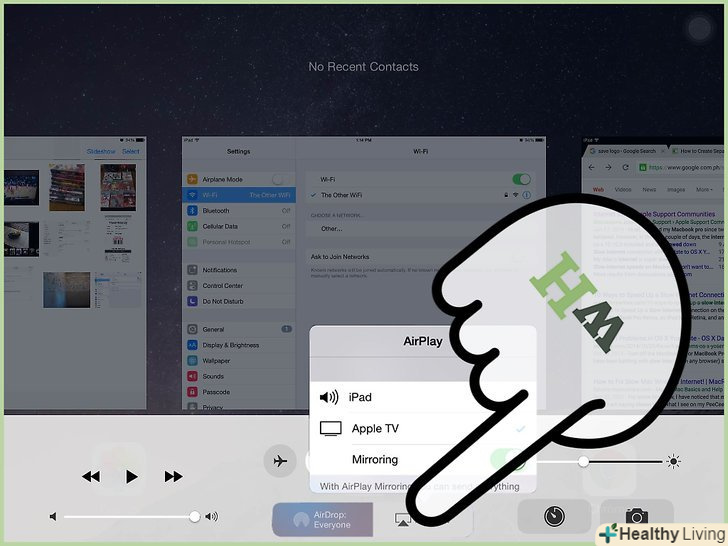Select Images tab in Google results
This screenshot has height=546, width=728.
click(x=676, y=190)
